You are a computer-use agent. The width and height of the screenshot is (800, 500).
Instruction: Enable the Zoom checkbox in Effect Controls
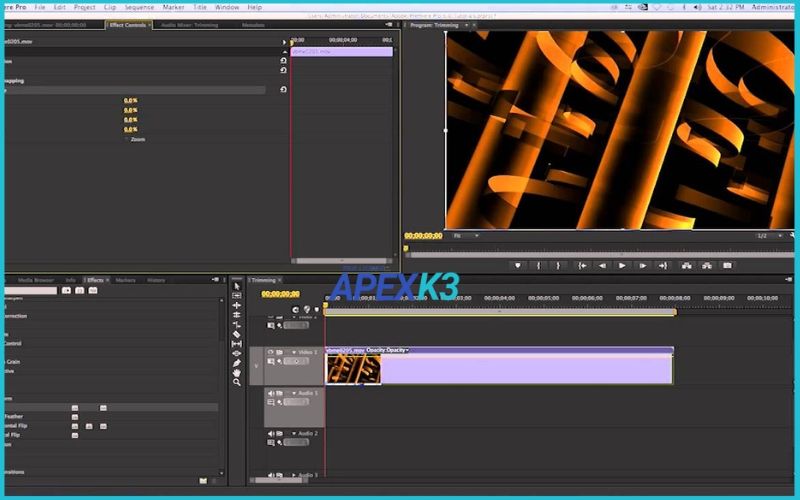click(x=126, y=139)
